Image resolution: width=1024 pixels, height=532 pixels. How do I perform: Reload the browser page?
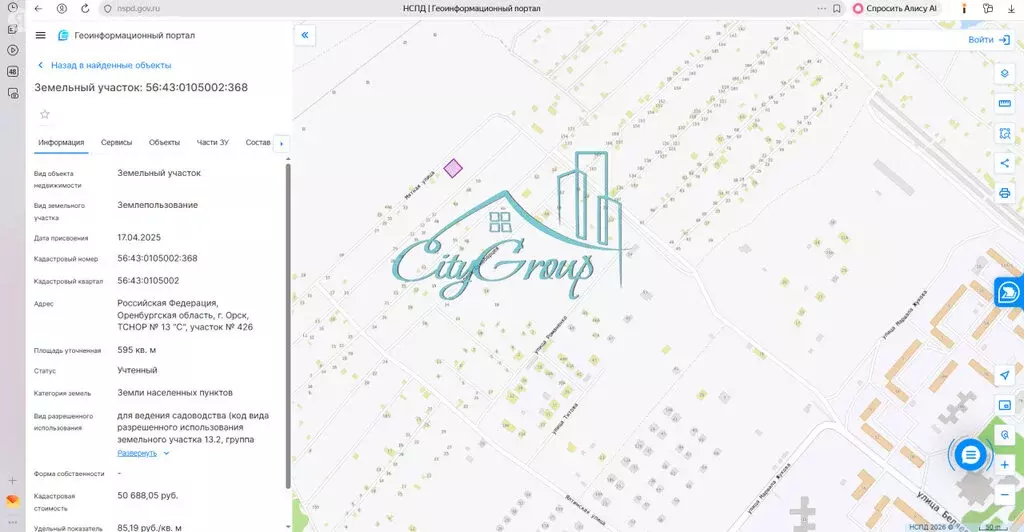click(x=85, y=8)
